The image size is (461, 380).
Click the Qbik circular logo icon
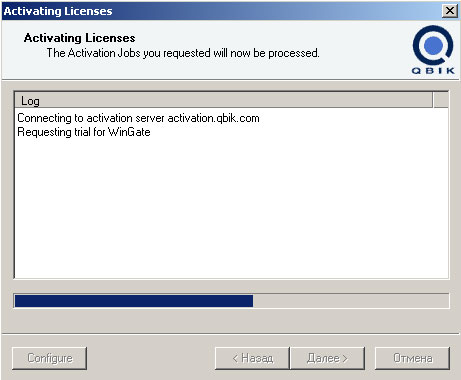tap(433, 45)
